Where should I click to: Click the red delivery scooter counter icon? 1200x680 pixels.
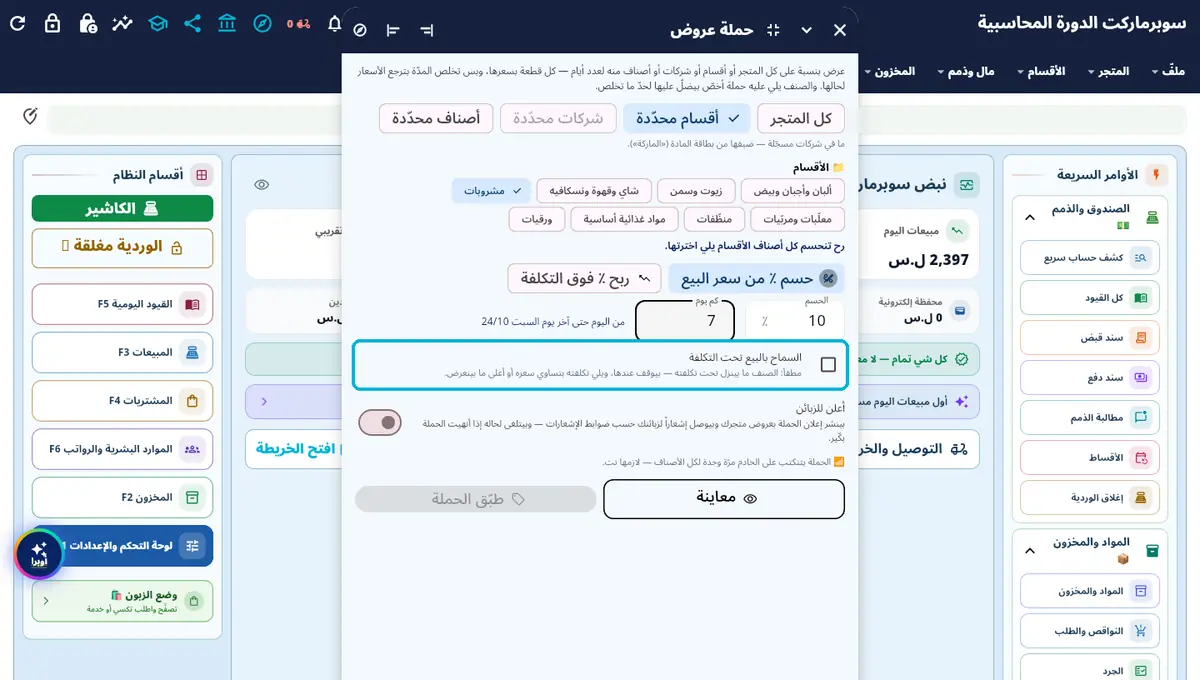tap(298, 23)
